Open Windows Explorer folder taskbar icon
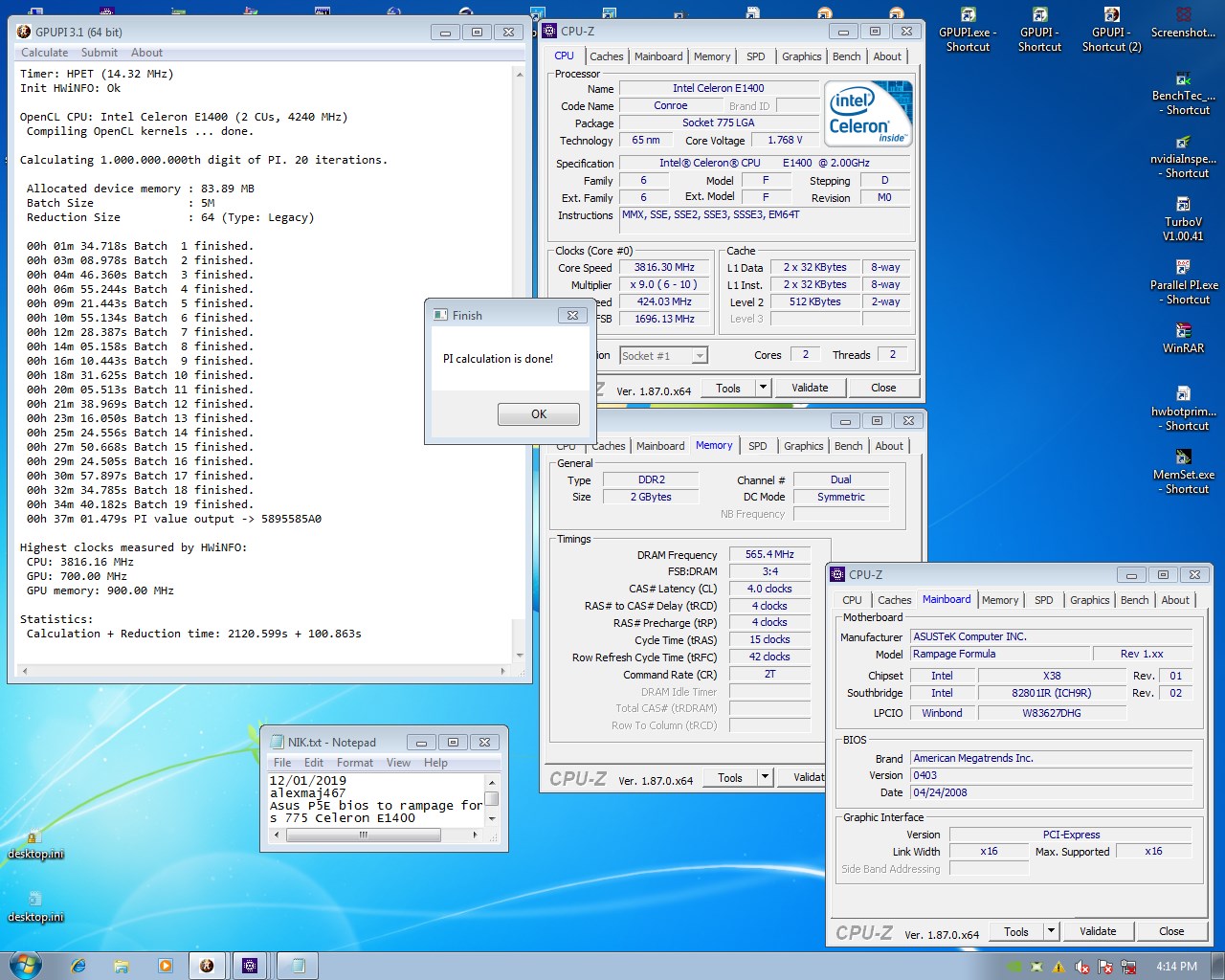Image resolution: width=1225 pixels, height=980 pixels. click(x=122, y=966)
